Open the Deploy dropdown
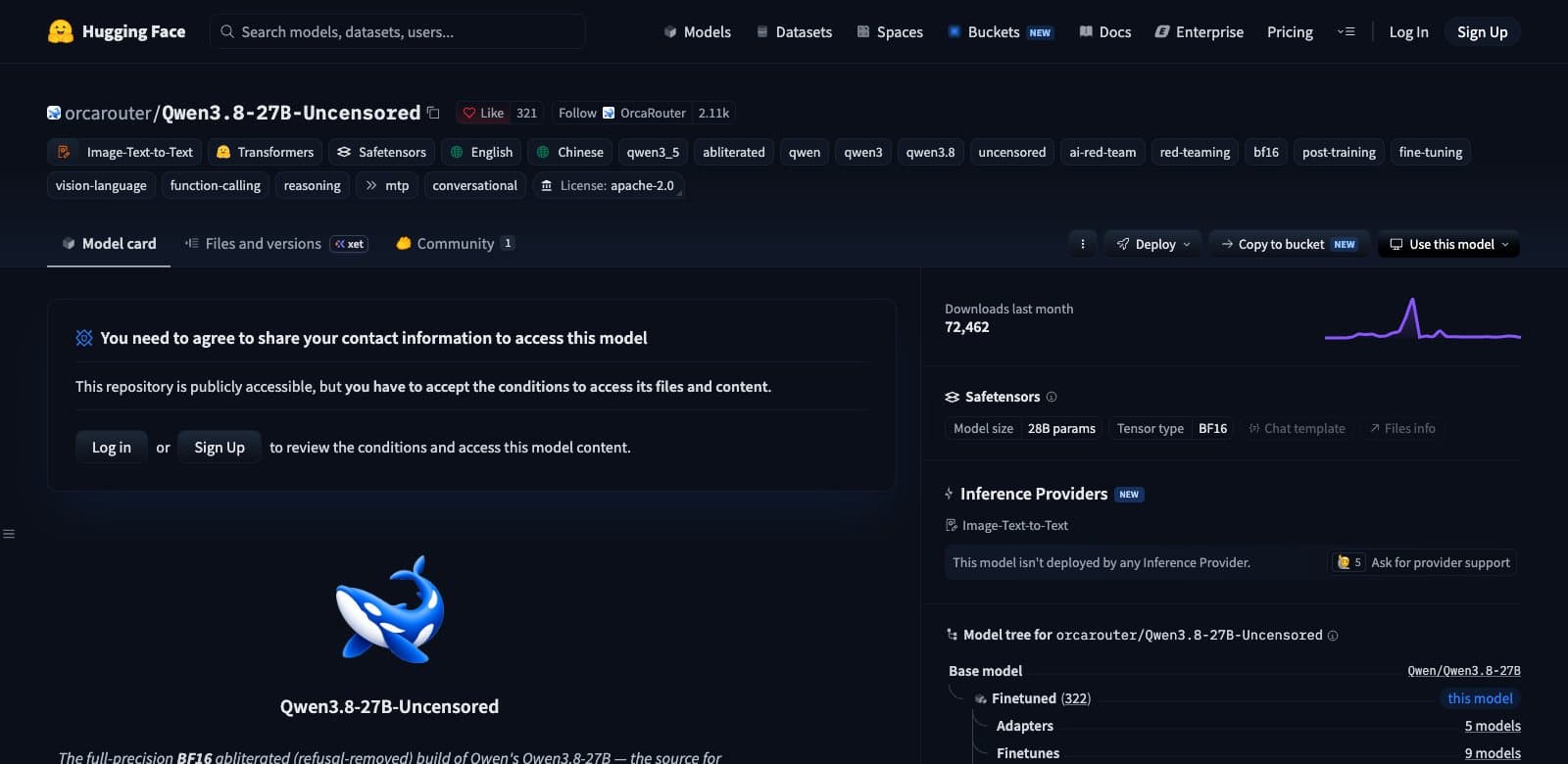This screenshot has height=764, width=1568. click(x=1155, y=244)
